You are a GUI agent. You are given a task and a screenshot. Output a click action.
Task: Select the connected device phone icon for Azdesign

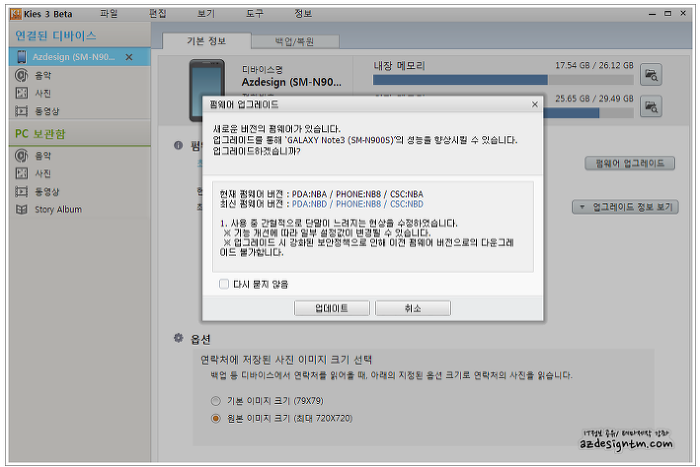21,57
